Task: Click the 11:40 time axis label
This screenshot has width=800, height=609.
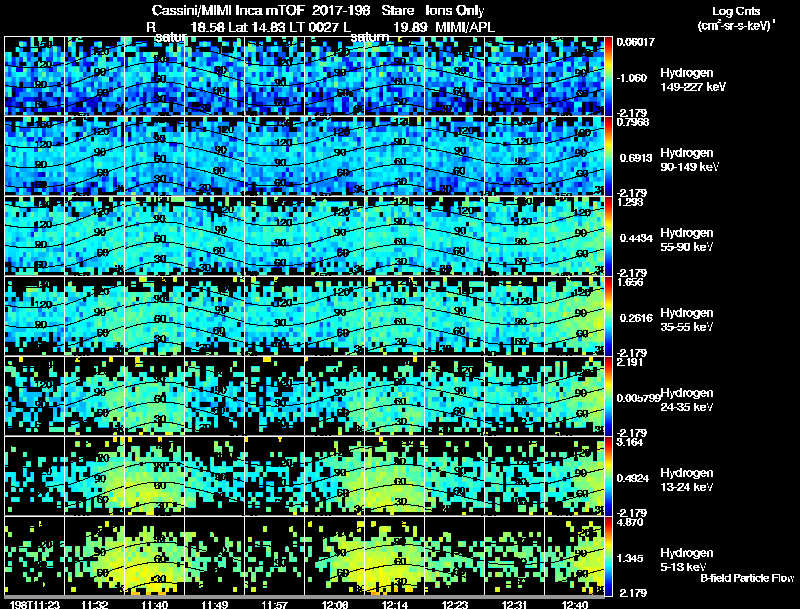Action: 155,604
